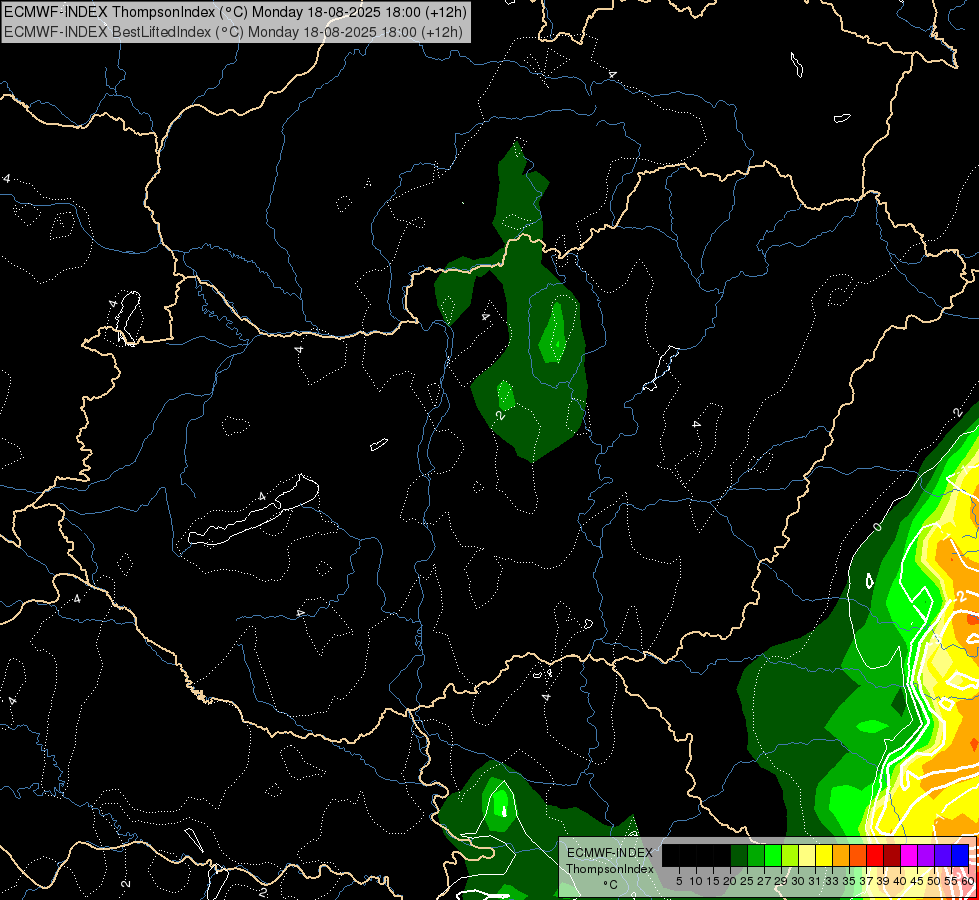Pick the purple 45–50 legend swatch
979x900 pixels.
pos(926,855)
